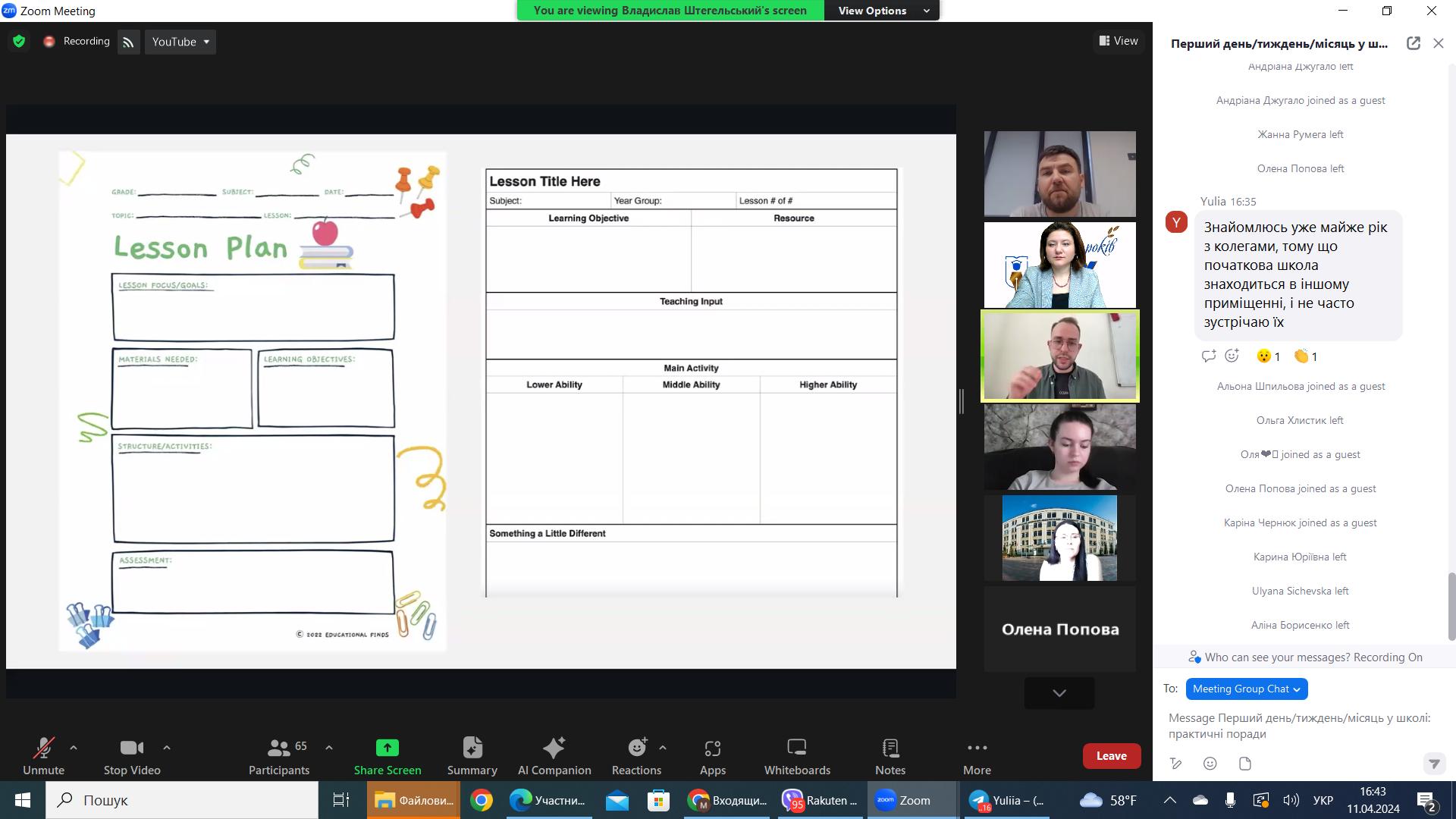Expand the YouTube livestream dropdown
This screenshot has width=1456, height=819.
coord(180,42)
